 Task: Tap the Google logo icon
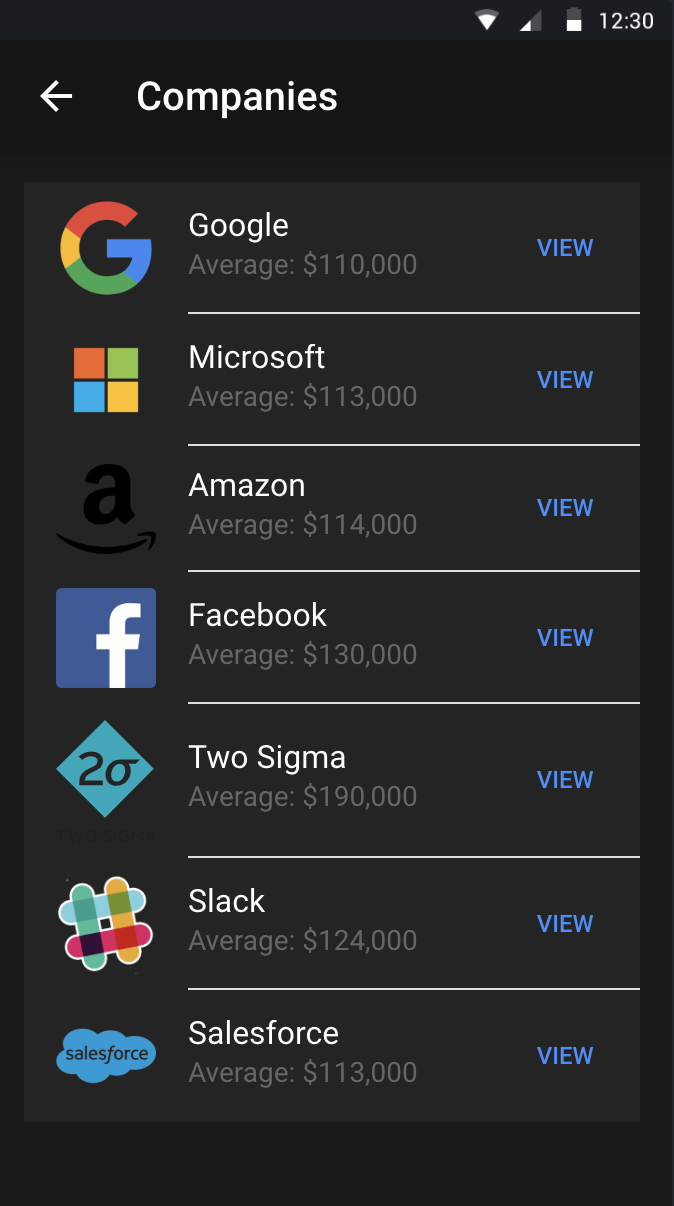pos(106,248)
